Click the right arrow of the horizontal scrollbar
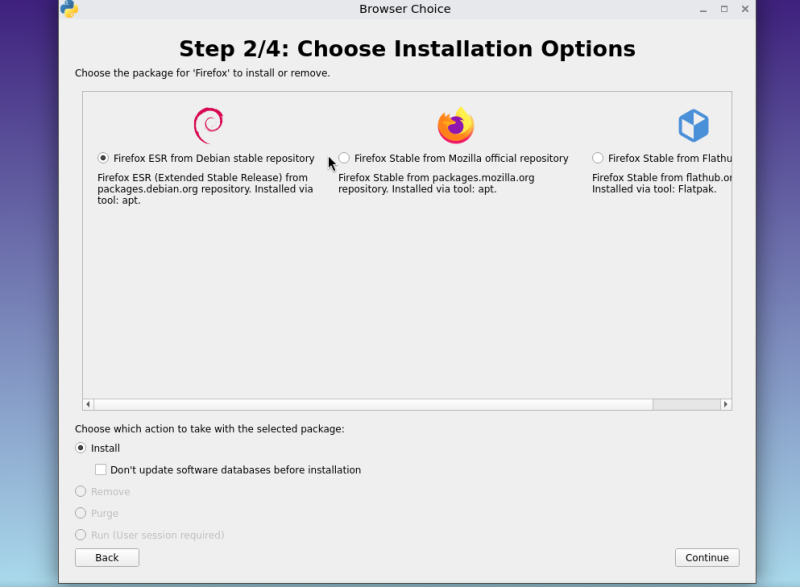The width and height of the screenshot is (800, 587). pos(726,404)
